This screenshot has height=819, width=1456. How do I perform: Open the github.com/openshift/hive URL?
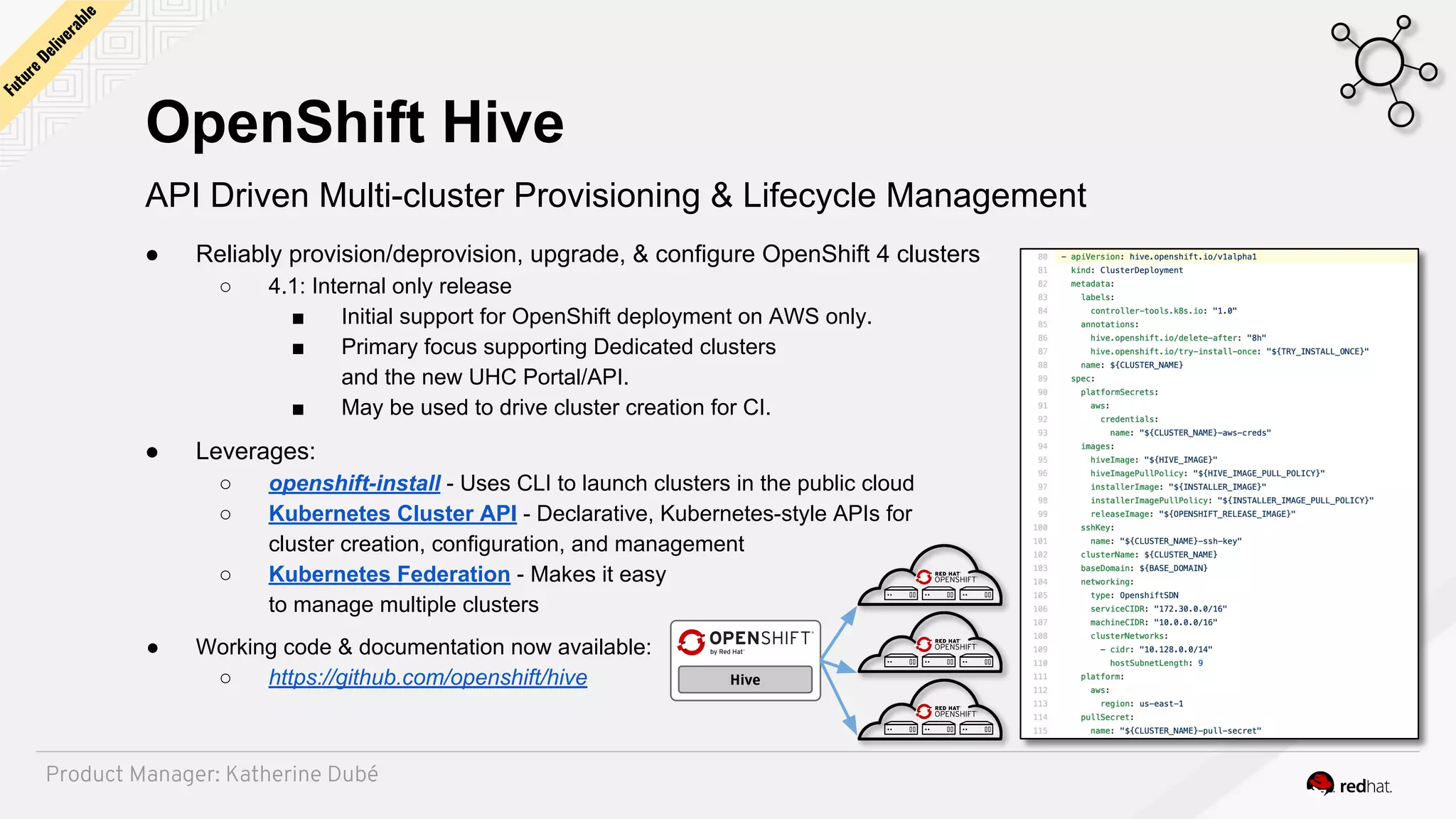(x=428, y=678)
